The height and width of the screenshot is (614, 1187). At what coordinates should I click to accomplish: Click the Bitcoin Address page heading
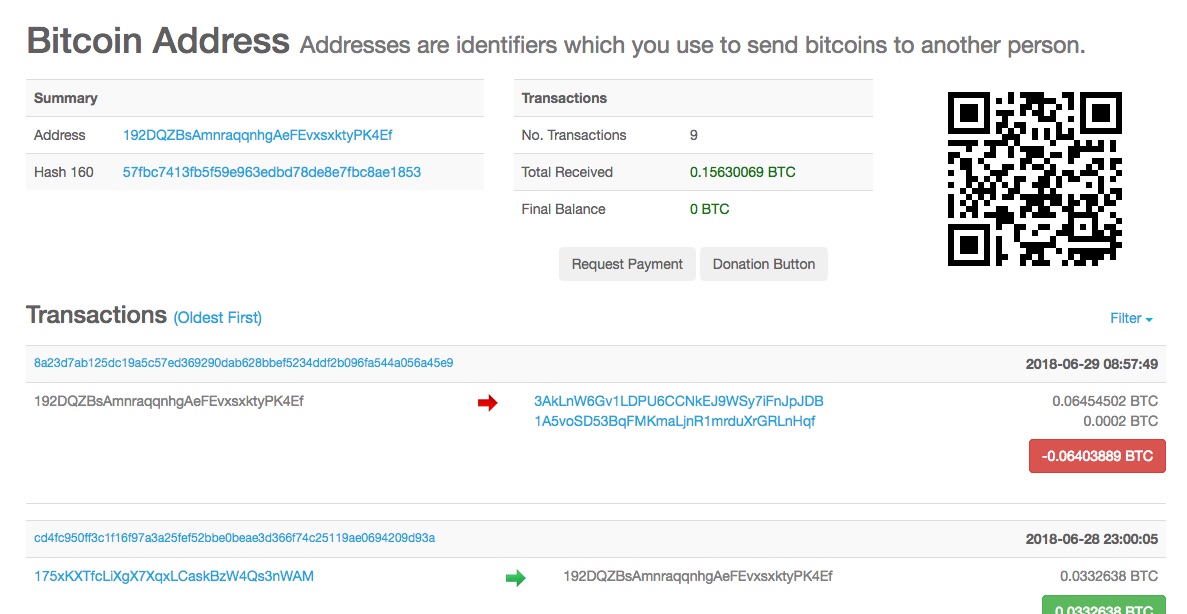158,42
